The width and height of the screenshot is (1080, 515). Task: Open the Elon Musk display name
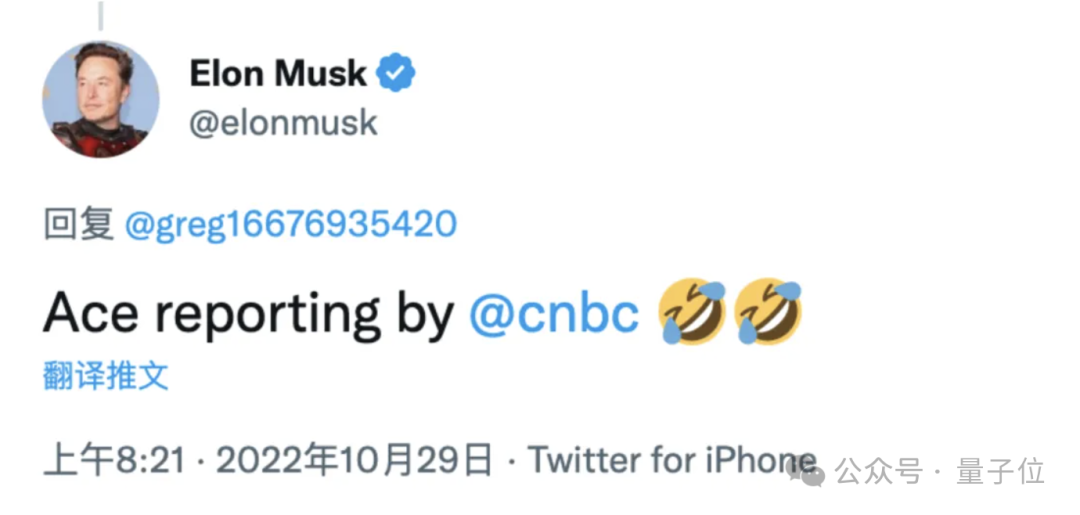click(278, 73)
